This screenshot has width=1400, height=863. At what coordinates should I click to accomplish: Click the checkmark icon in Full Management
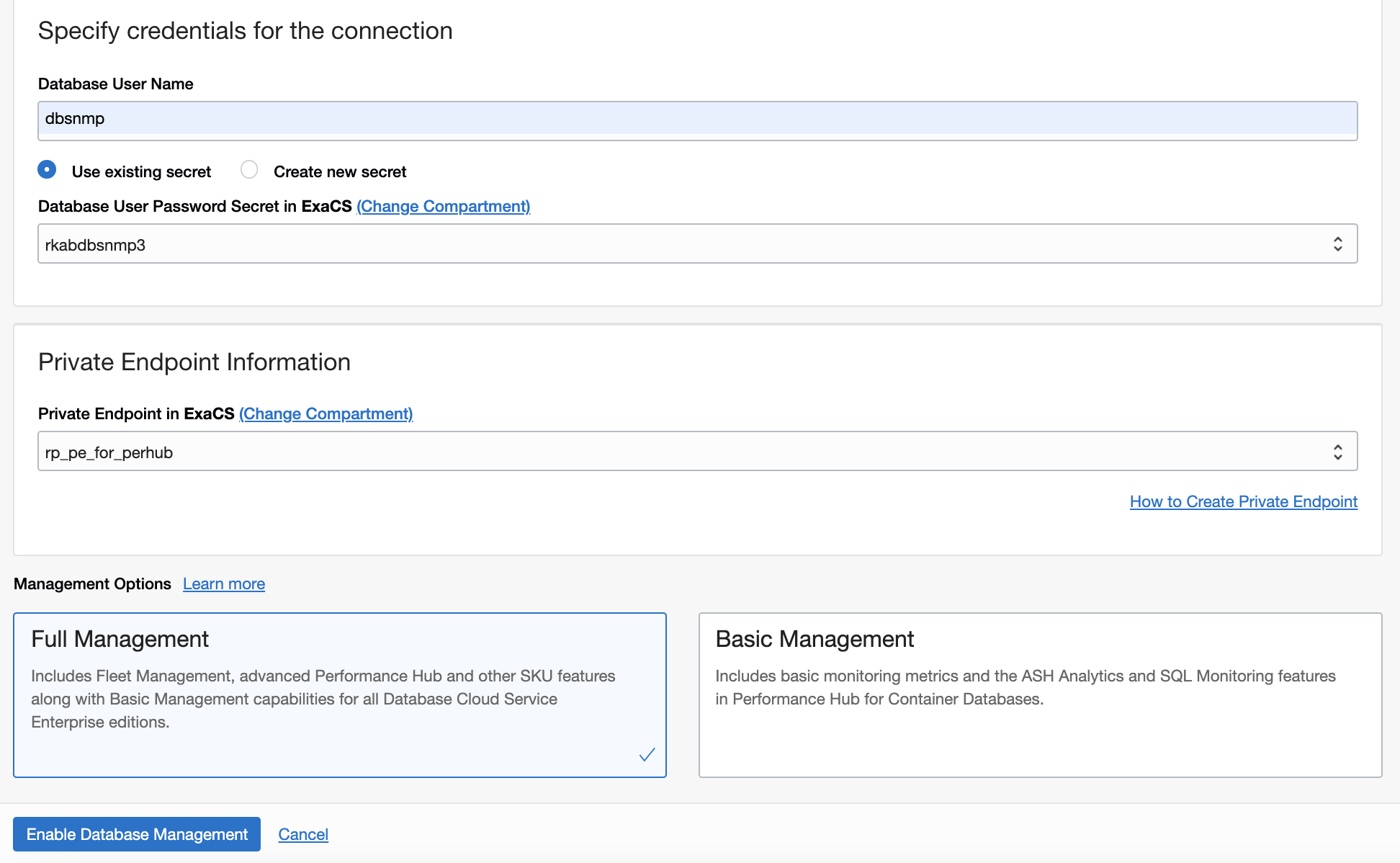647,754
